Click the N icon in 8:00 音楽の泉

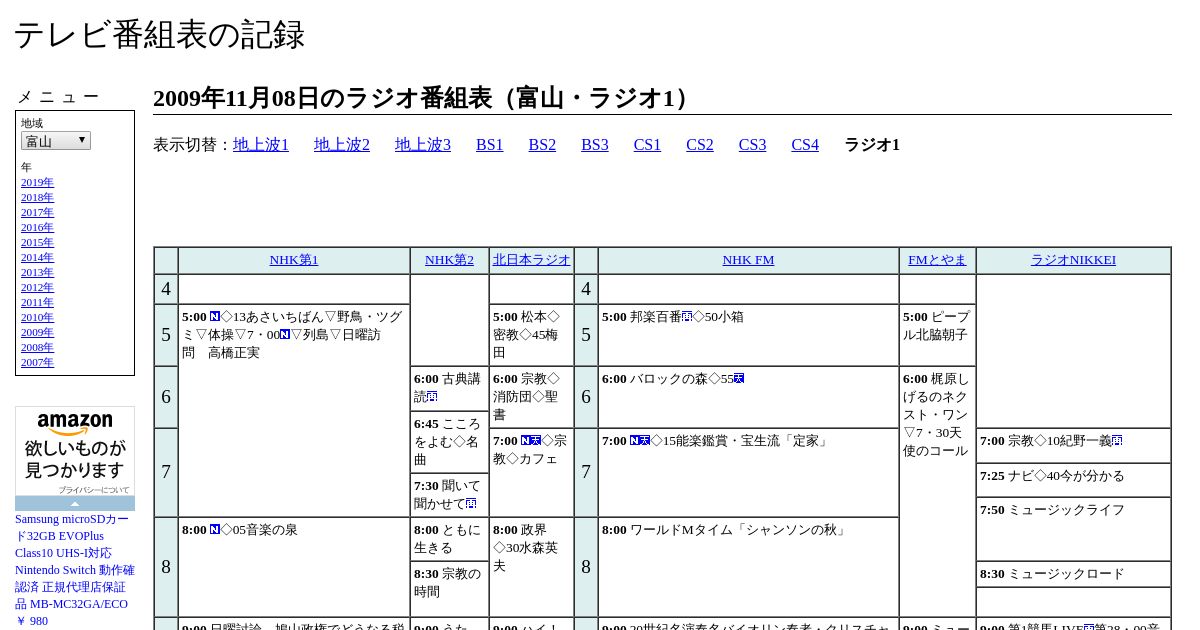[x=215, y=530]
